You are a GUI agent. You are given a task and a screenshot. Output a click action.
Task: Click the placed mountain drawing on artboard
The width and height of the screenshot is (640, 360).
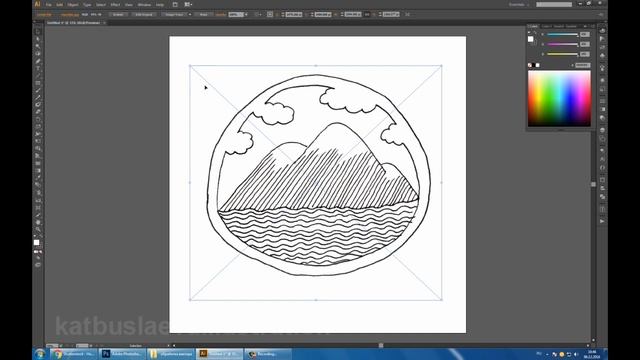click(316, 182)
